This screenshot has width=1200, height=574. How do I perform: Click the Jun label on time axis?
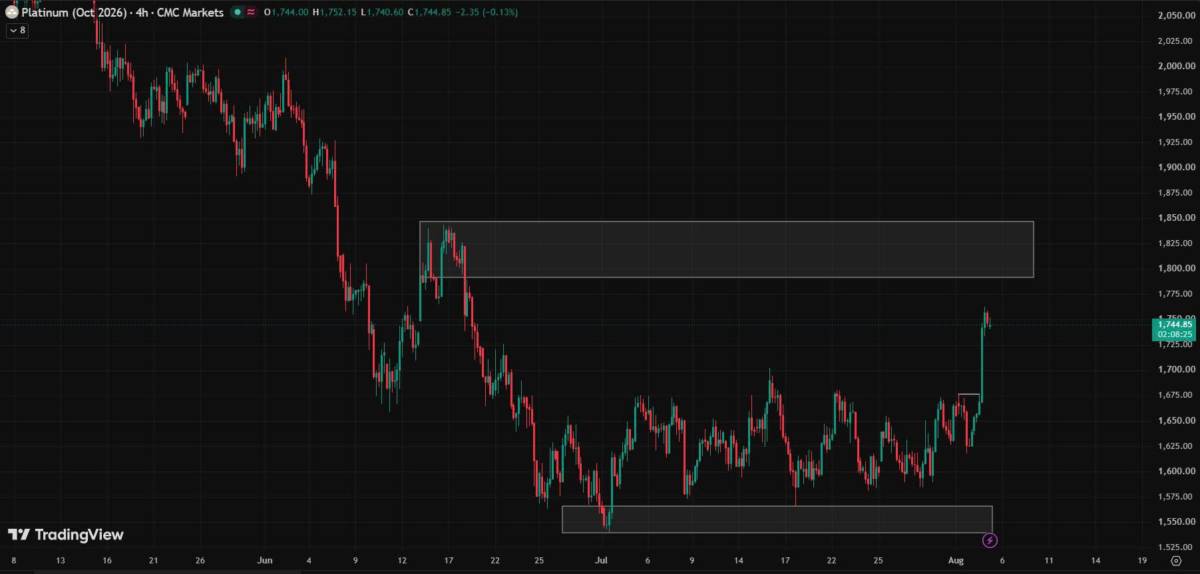tap(264, 561)
